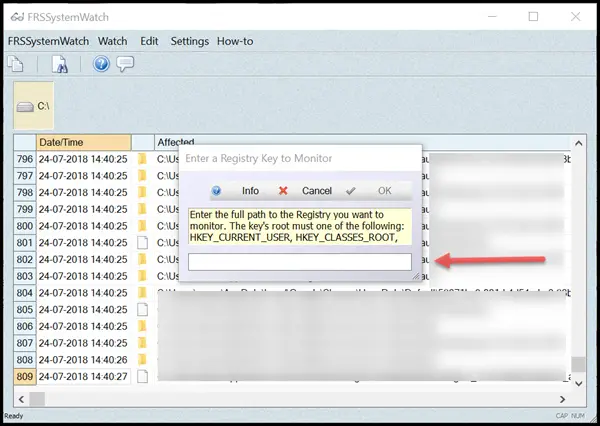Click the timestamp in row 805
This screenshot has width=600, height=426.
tap(83, 310)
